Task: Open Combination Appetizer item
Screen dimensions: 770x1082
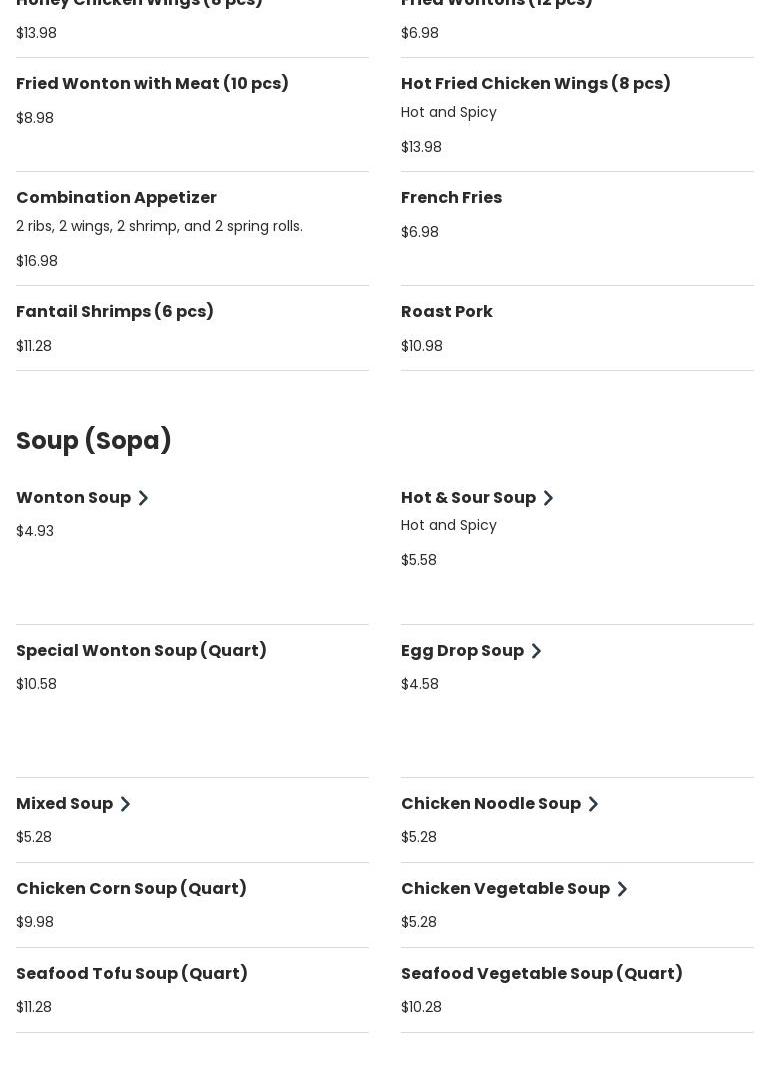Action: (116, 198)
